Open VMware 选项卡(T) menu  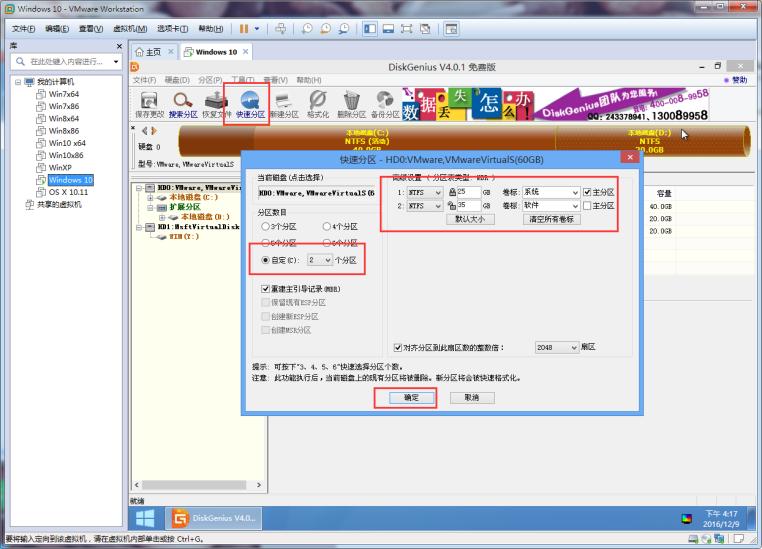coord(172,29)
